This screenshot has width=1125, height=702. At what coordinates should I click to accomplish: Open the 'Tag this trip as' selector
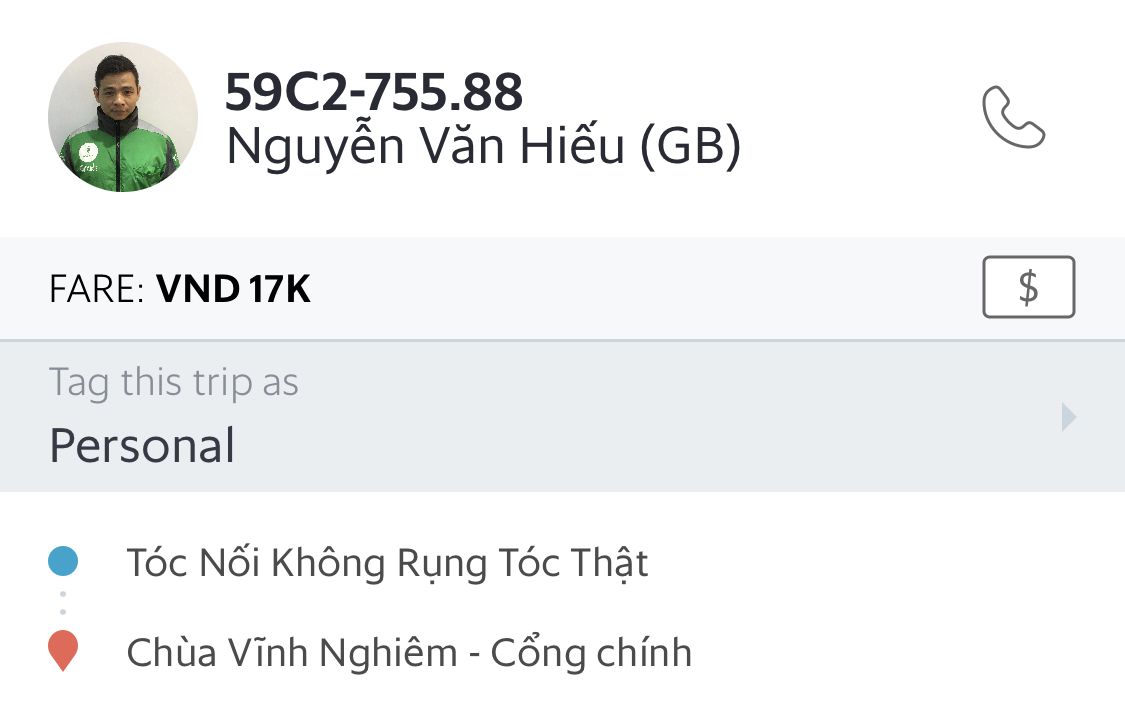[x=562, y=416]
